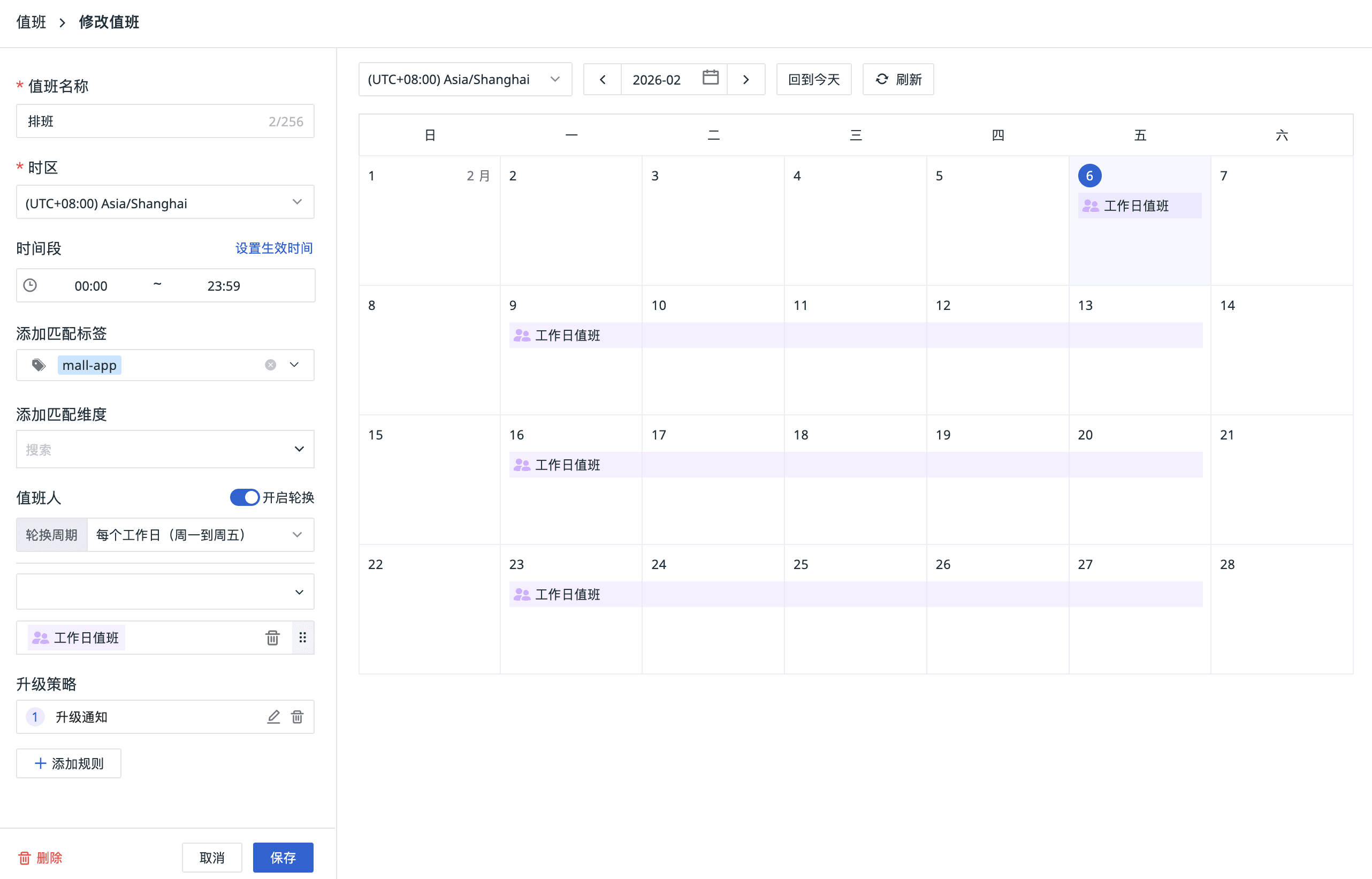Click the 值班名称 input field
Viewport: 1372px width, 879px height.
point(143,121)
